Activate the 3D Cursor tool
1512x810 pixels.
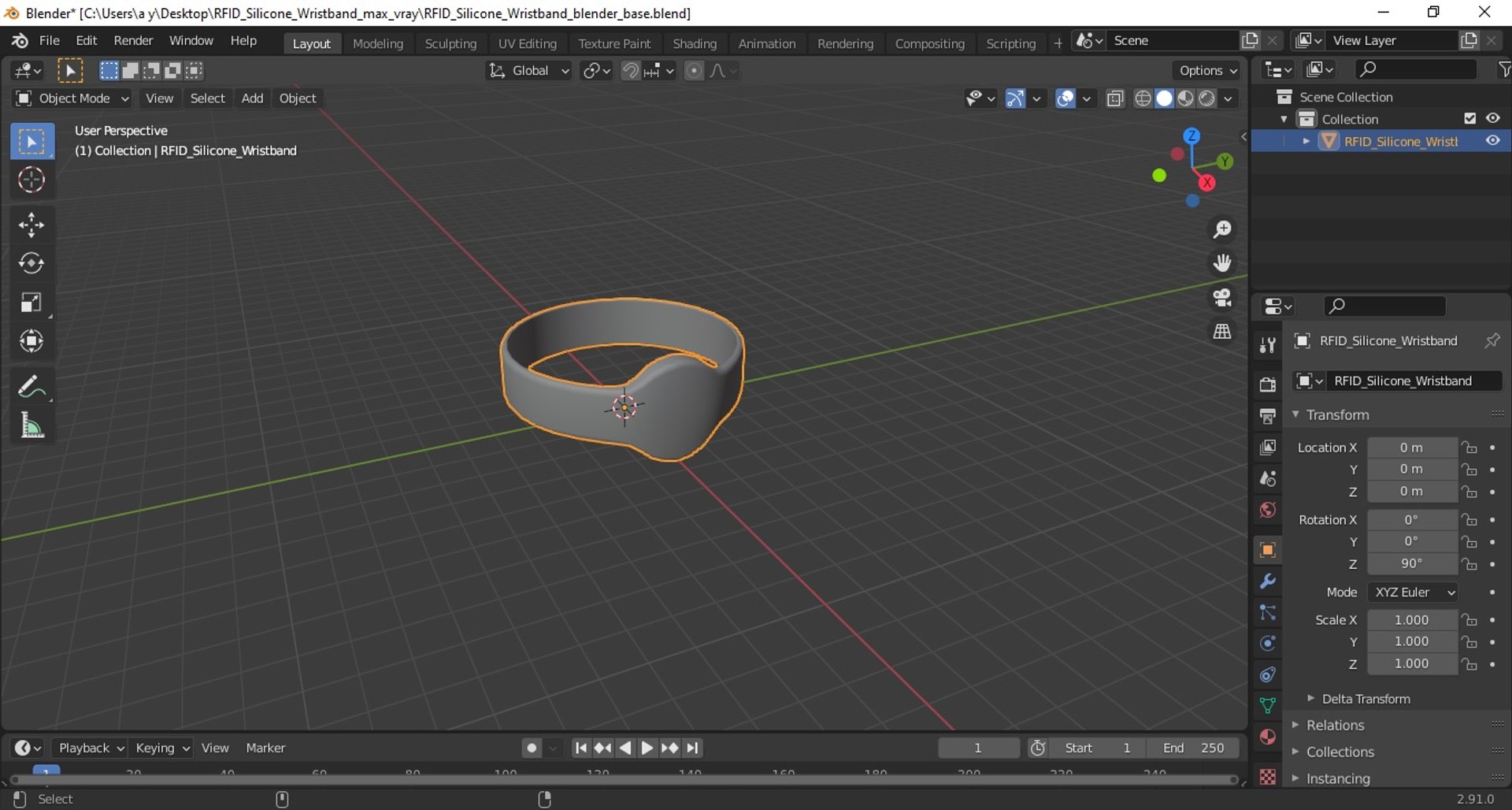pos(31,180)
